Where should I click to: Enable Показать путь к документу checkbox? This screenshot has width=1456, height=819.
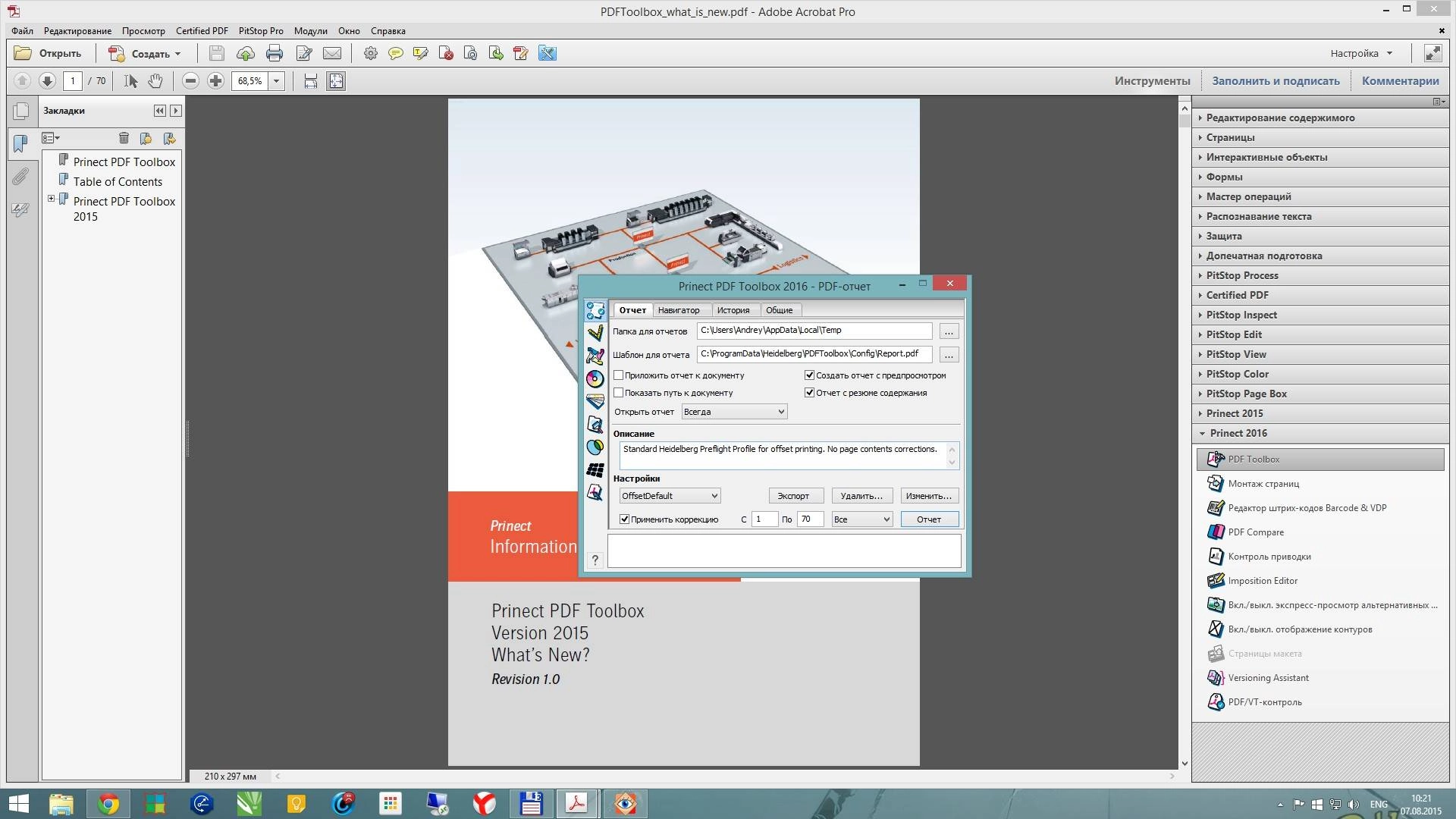pyautogui.click(x=619, y=392)
